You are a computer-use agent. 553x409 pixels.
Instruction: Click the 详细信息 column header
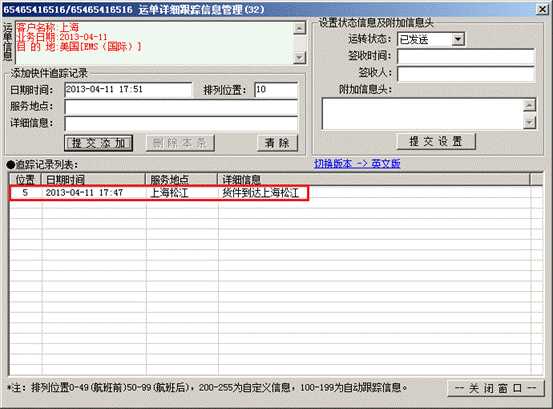pyautogui.click(x=374, y=179)
